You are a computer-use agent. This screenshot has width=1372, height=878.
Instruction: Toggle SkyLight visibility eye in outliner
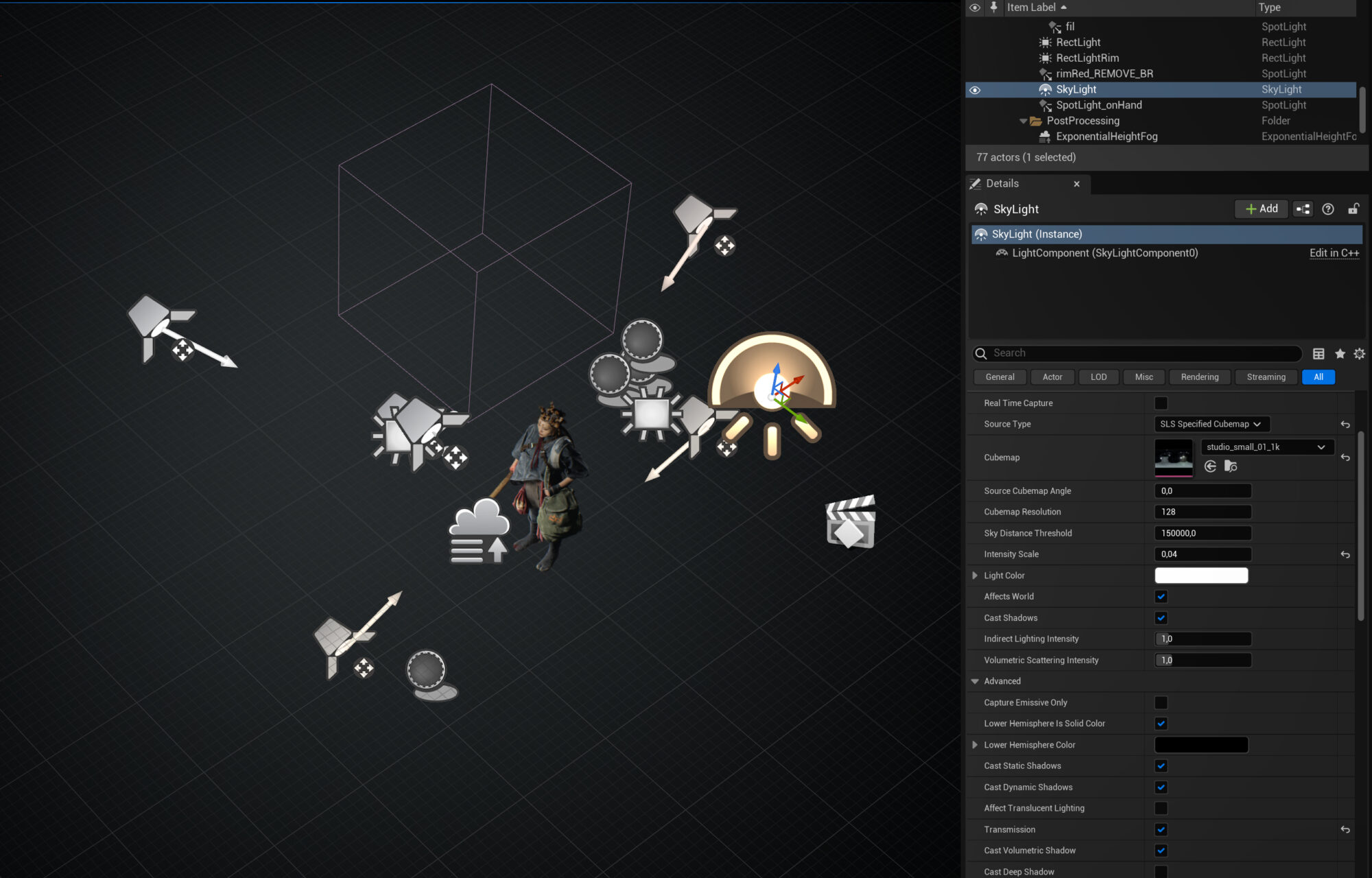coord(975,90)
